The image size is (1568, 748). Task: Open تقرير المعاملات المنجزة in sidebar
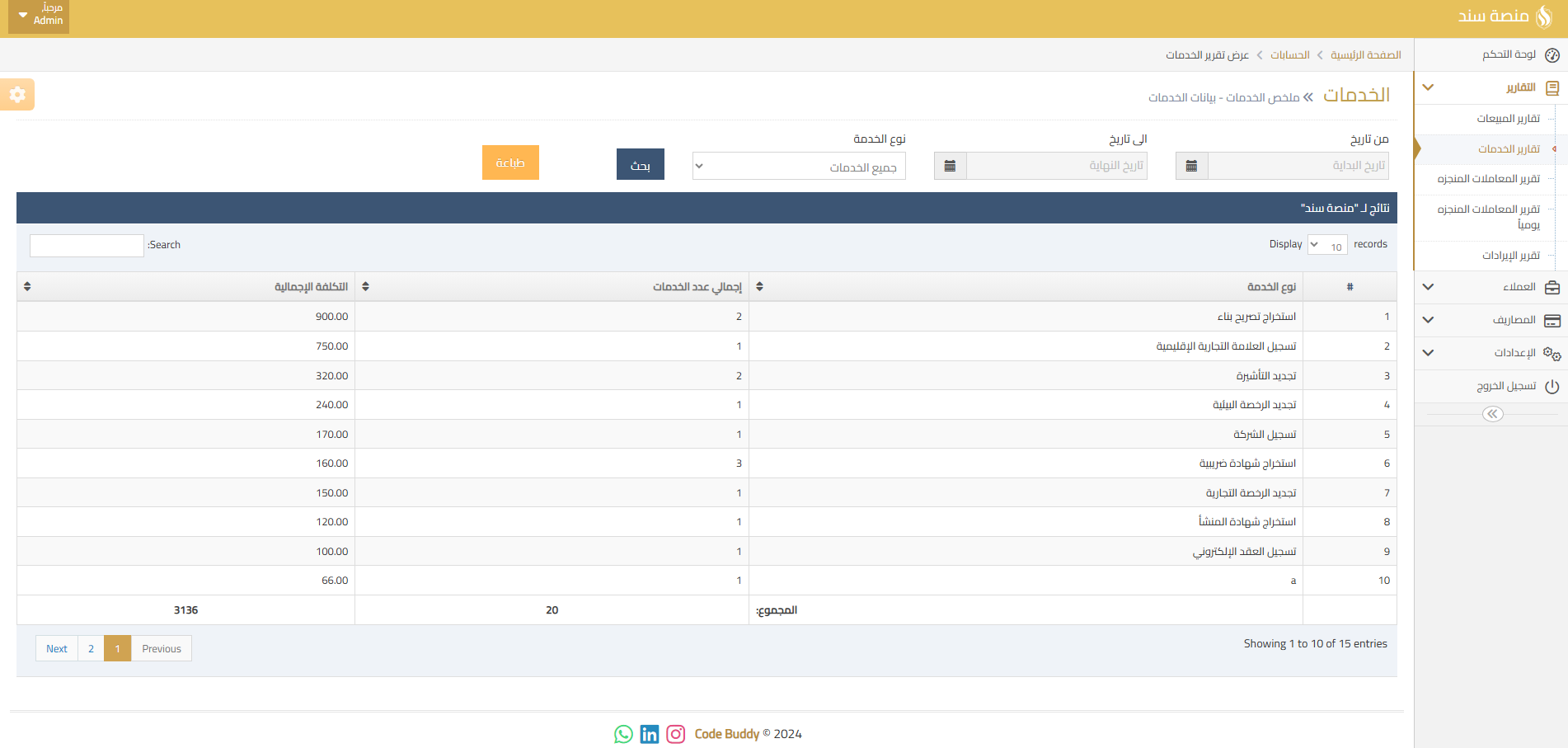pos(1488,179)
